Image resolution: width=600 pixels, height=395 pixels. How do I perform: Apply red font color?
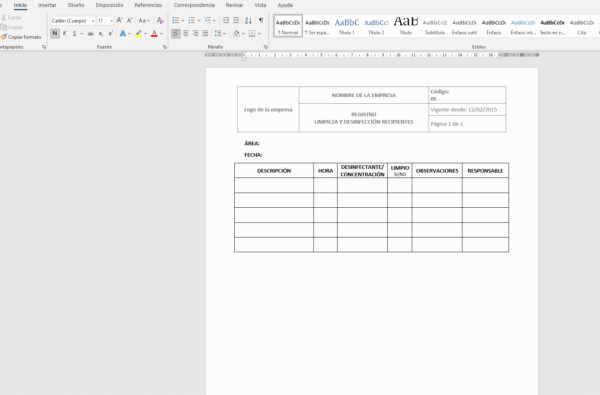click(154, 34)
